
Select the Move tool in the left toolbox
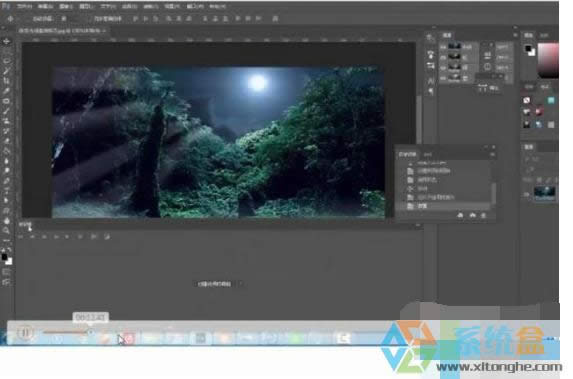coord(7,41)
